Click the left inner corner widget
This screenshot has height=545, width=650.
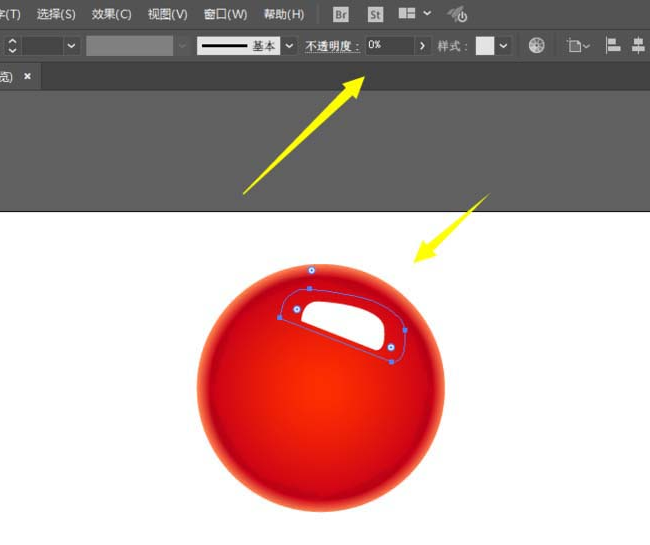tap(297, 309)
